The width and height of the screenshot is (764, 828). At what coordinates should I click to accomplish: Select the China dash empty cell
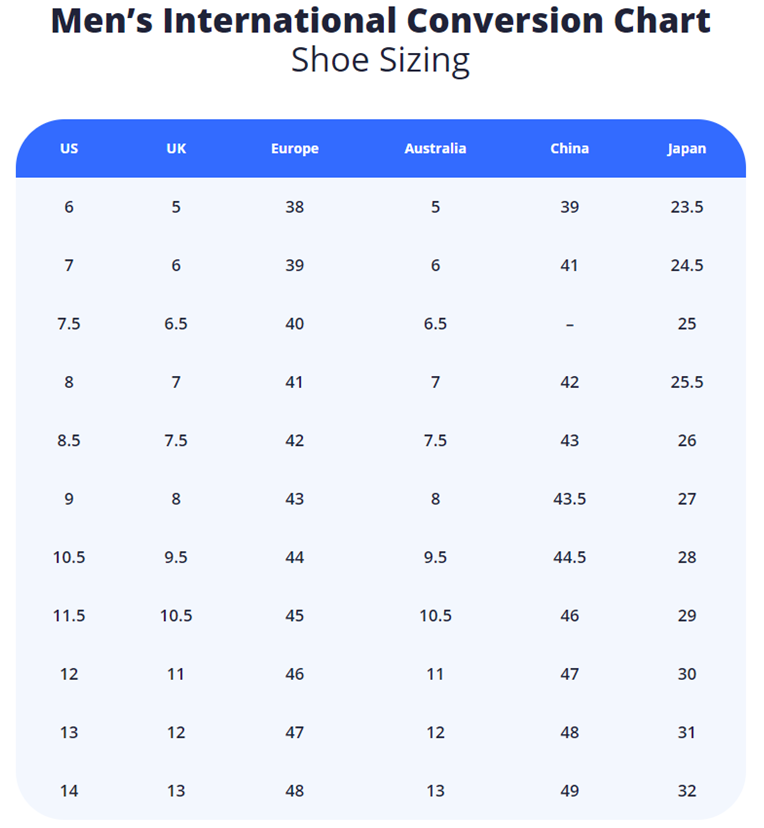(x=569, y=324)
